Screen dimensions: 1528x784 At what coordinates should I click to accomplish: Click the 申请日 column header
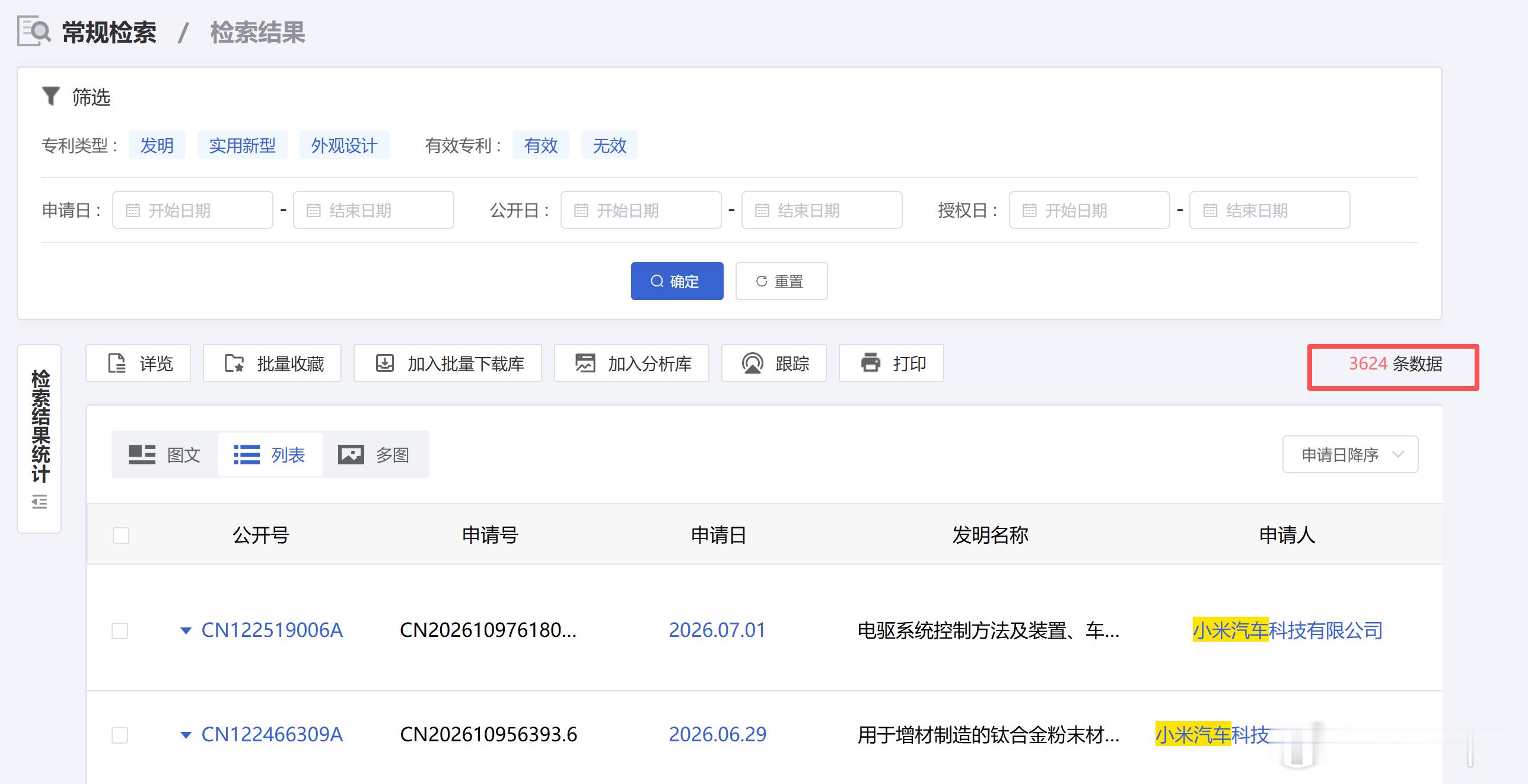(x=718, y=535)
